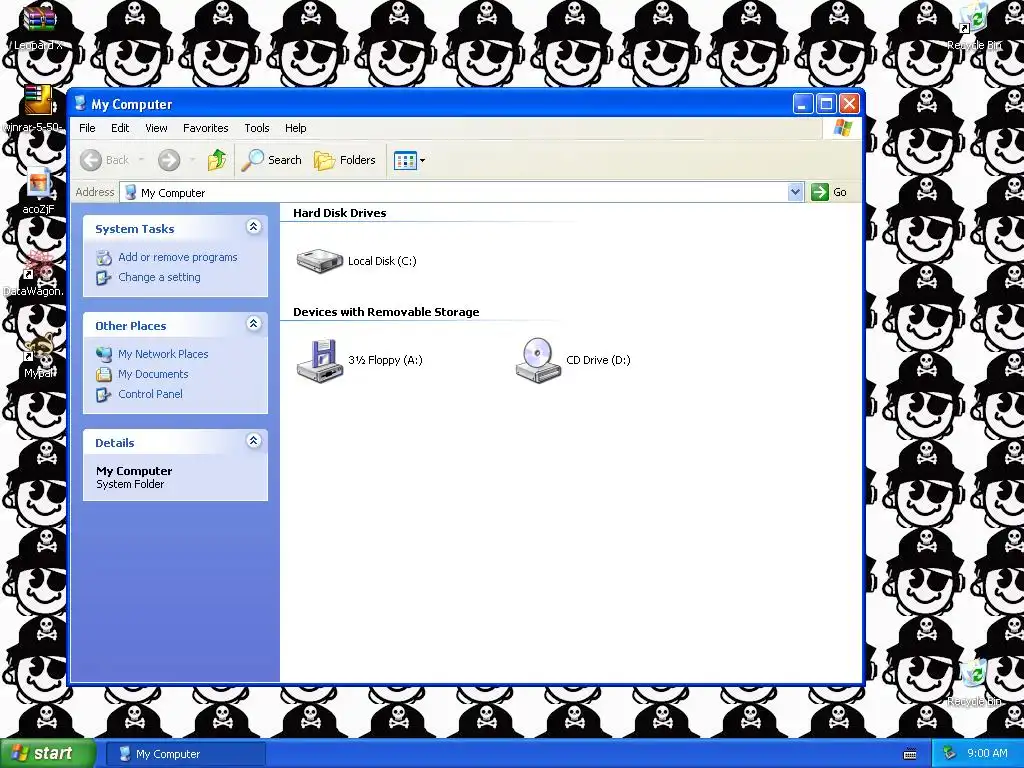This screenshot has width=1024, height=768.
Task: Expand the Address bar dropdown
Action: 795,192
